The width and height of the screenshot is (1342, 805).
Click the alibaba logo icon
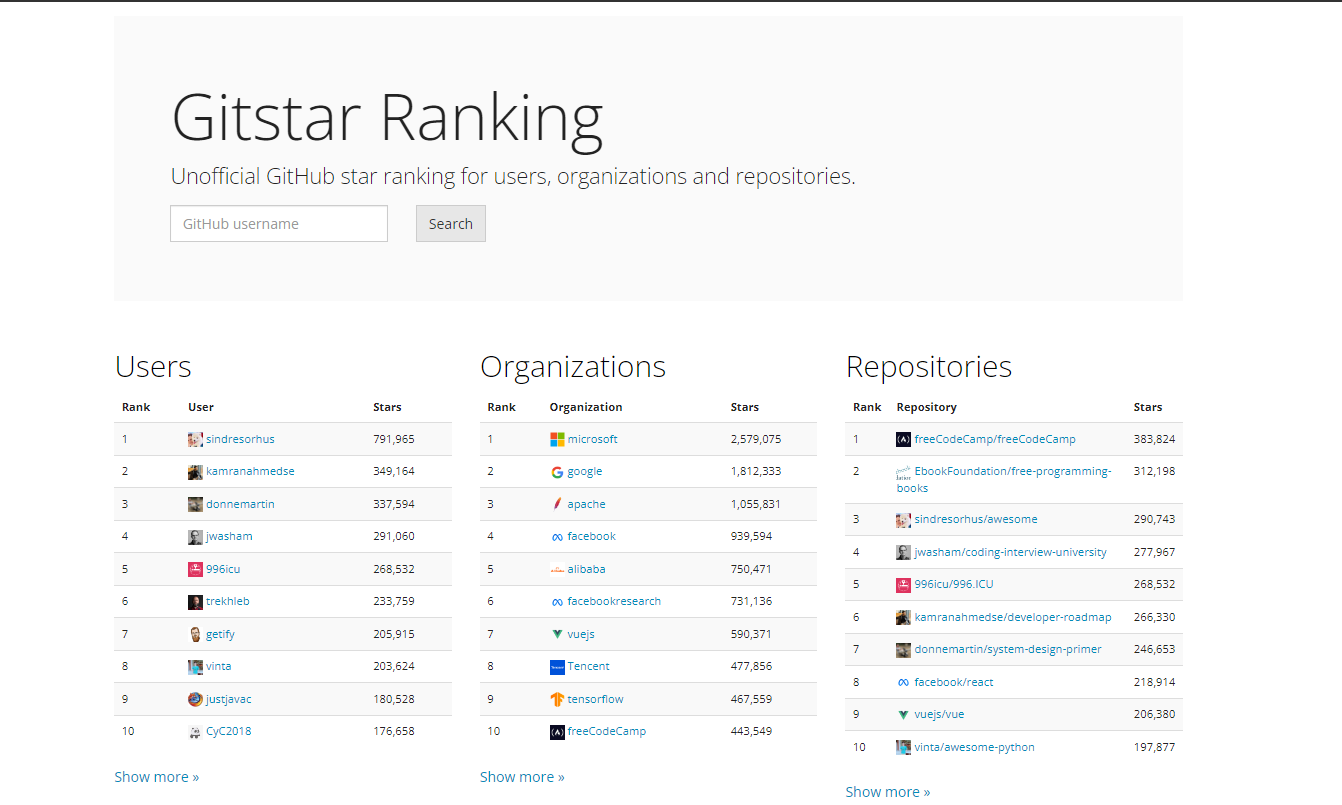(557, 569)
